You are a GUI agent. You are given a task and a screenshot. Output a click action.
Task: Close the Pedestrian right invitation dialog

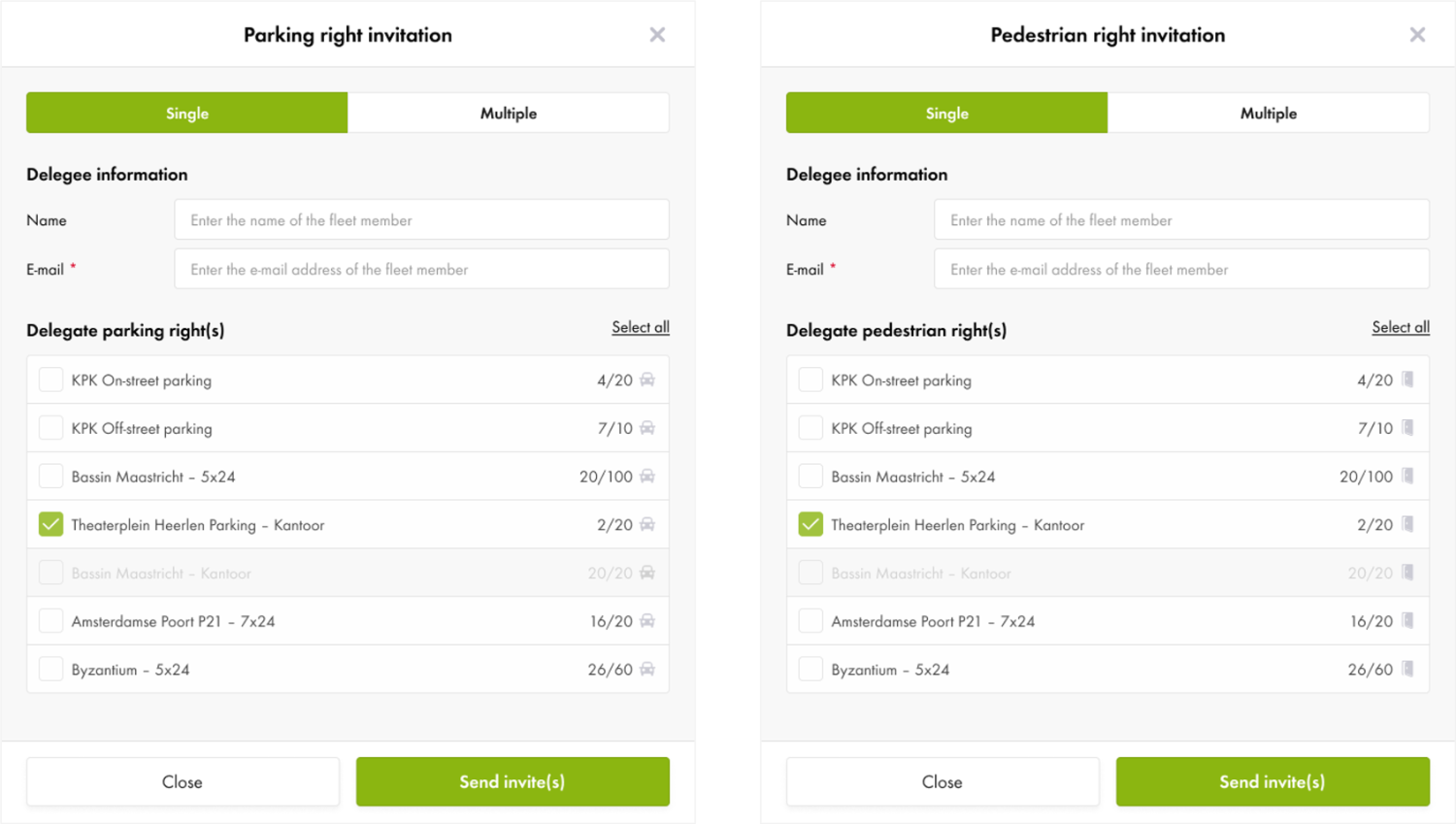coord(1417,35)
